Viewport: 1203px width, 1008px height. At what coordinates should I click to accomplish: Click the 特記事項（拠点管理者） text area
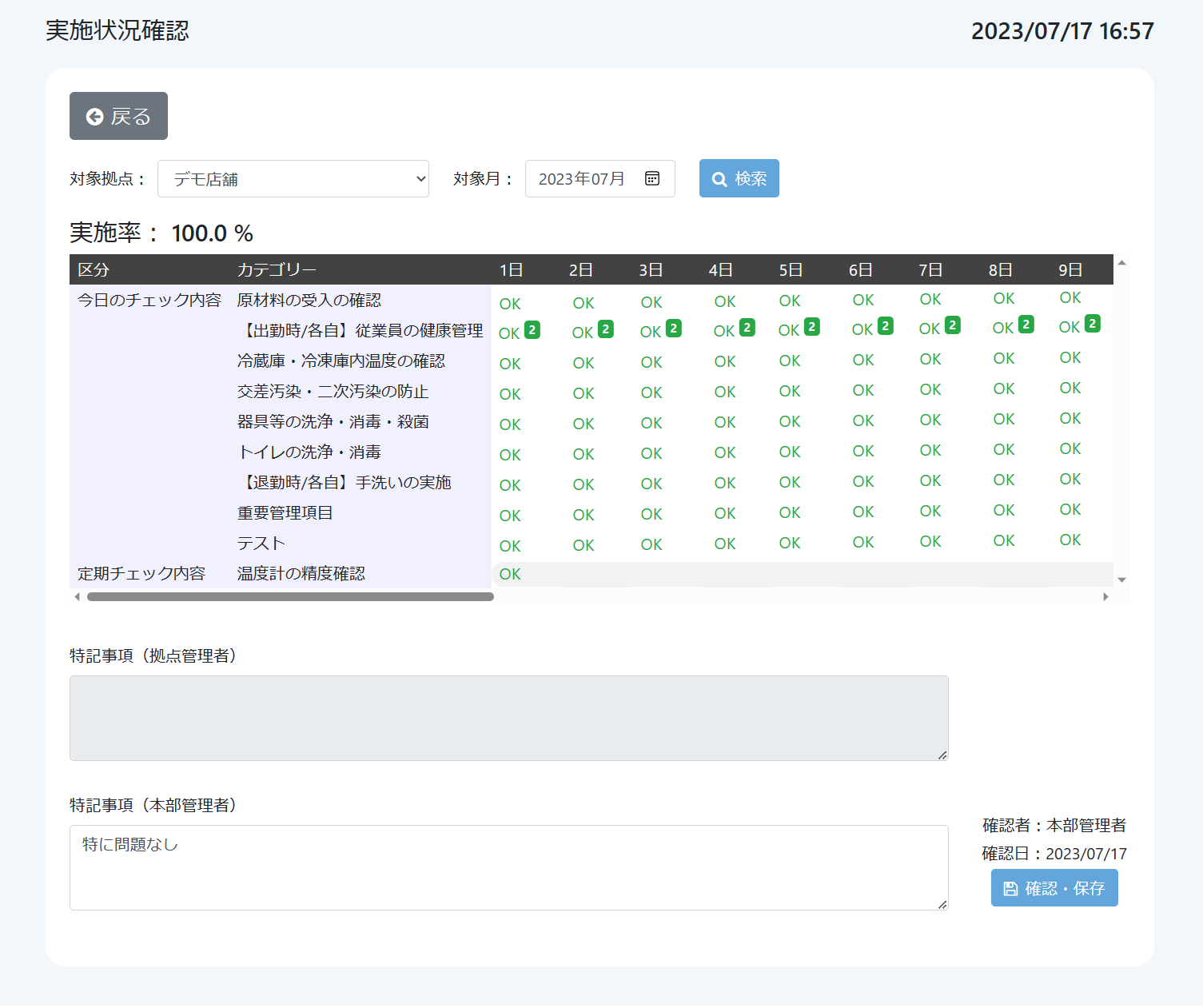509,718
